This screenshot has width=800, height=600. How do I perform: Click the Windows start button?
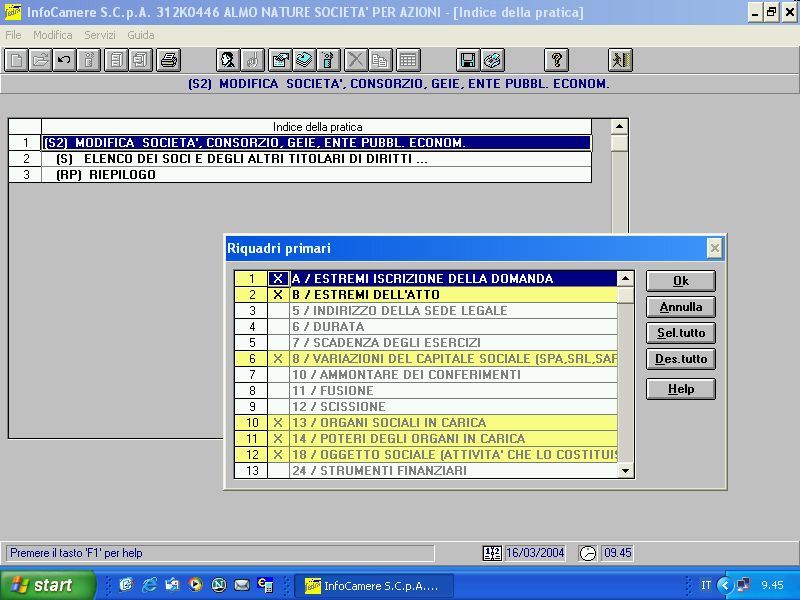[x=47, y=585]
